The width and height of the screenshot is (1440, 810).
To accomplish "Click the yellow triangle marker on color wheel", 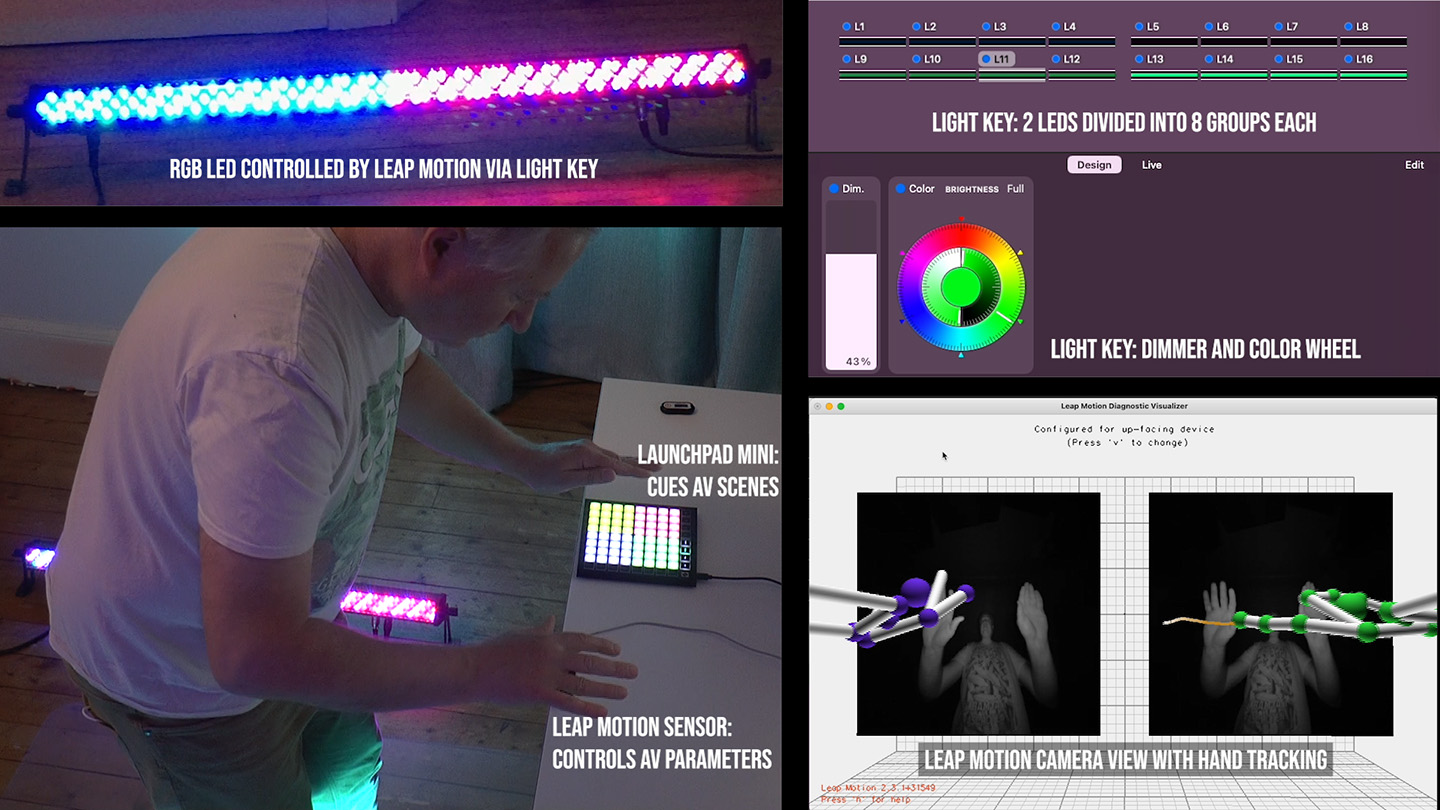I will 1020,253.
